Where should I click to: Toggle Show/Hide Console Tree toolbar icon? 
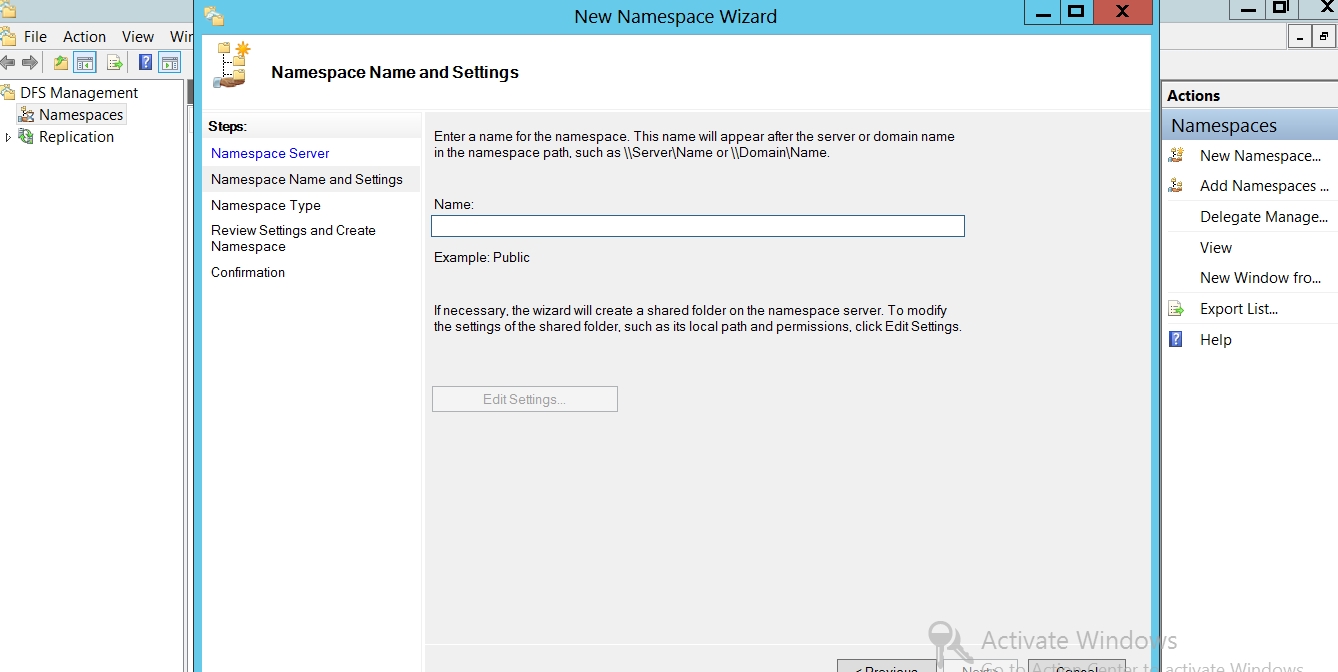[x=86, y=63]
